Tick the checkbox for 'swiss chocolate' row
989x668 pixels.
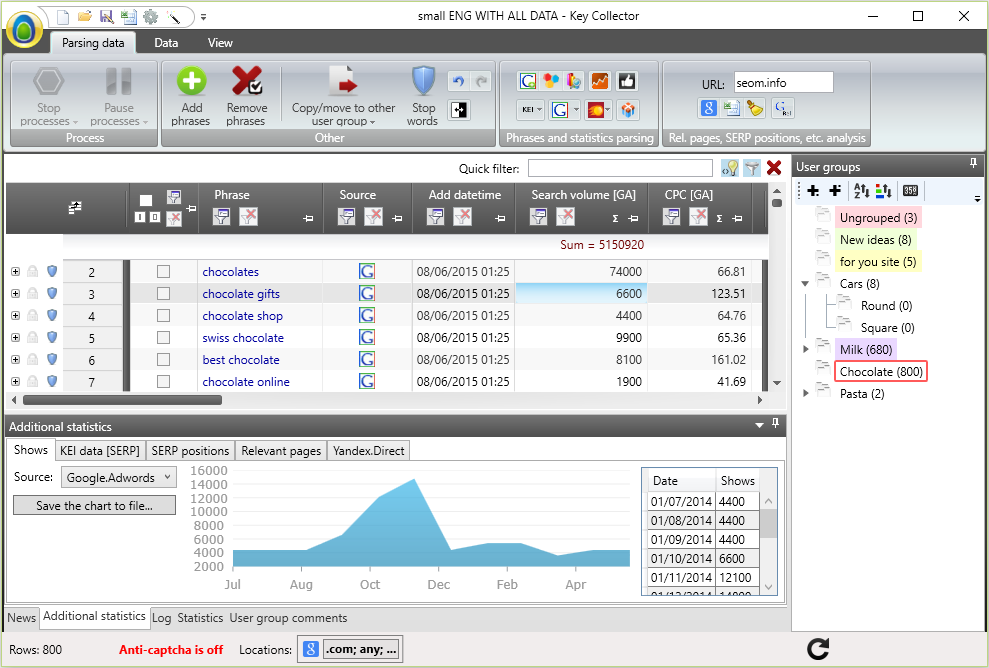163,338
